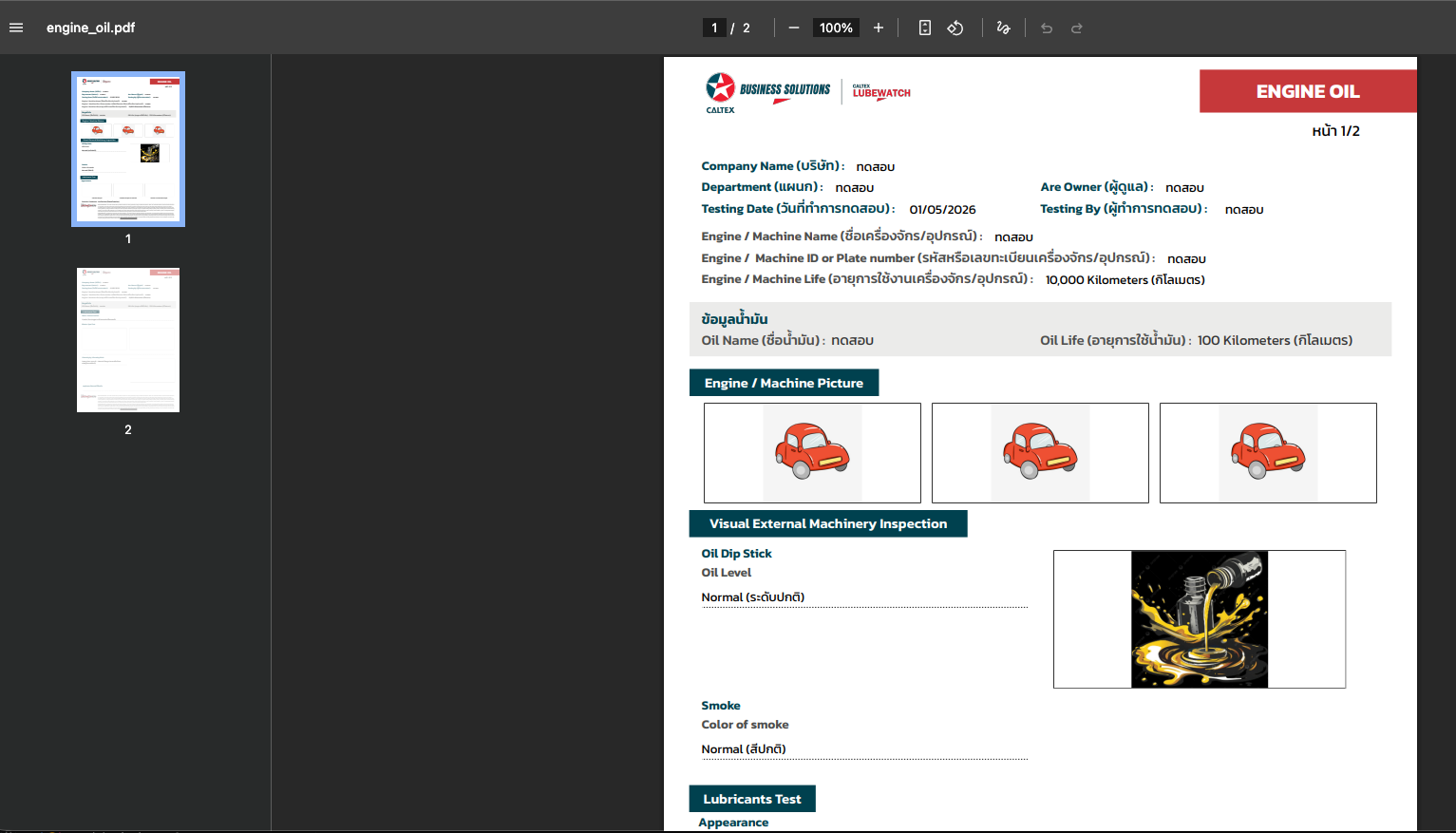The width and height of the screenshot is (1456, 833).
Task: Click the Visual External Machinery Inspection heading
Action: [x=828, y=523]
